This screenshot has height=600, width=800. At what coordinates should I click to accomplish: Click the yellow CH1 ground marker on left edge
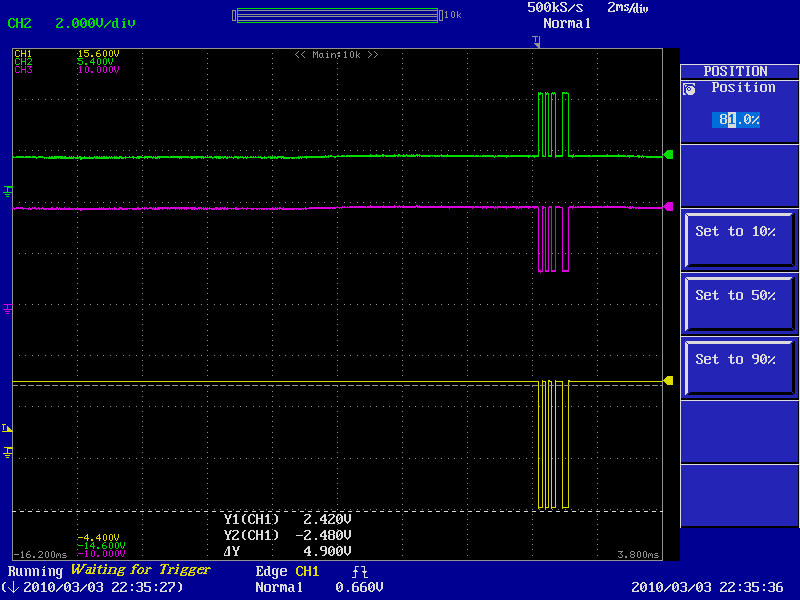[x=8, y=452]
